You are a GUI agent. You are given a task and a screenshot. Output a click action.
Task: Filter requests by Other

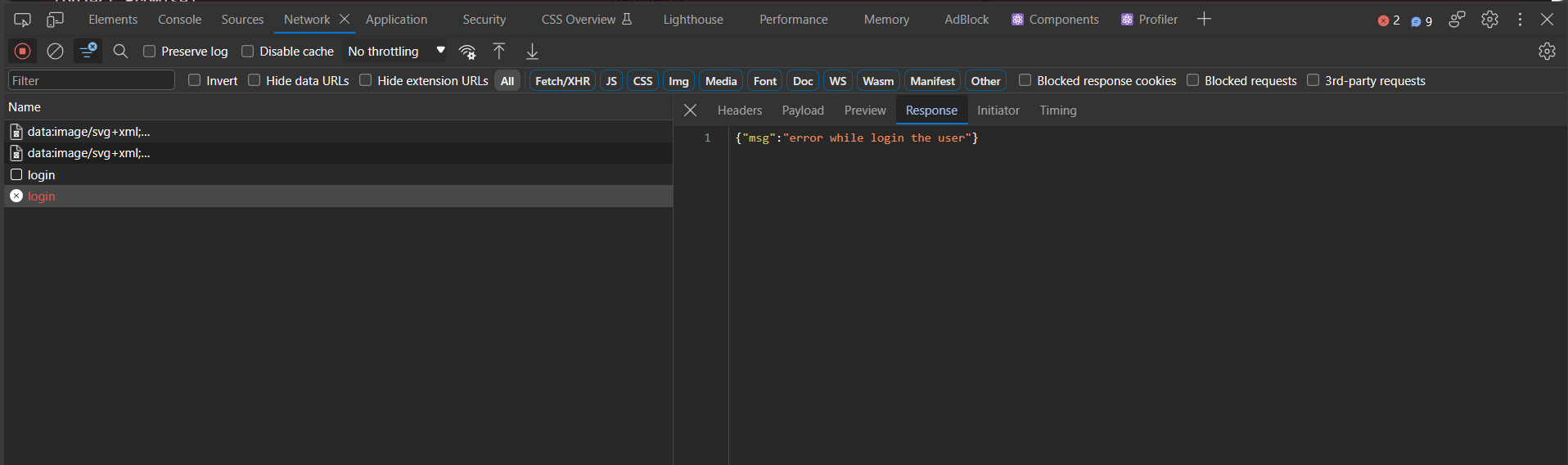985,81
